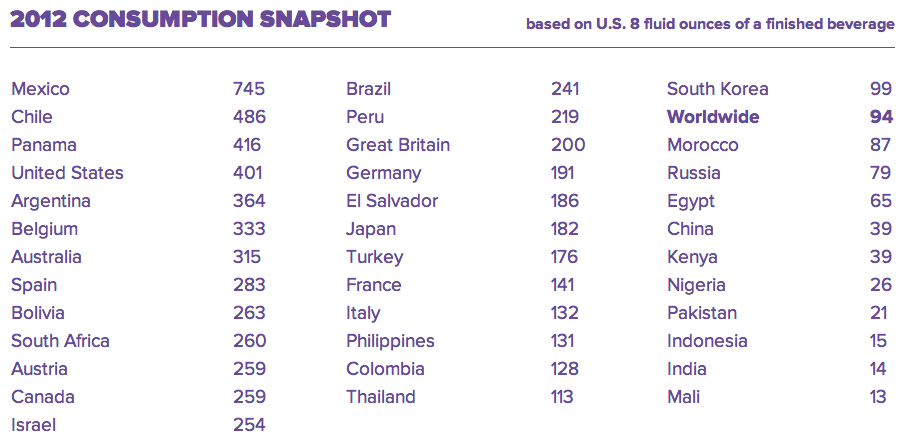Select the El Salvador label
904x447 pixels.
click(x=392, y=201)
